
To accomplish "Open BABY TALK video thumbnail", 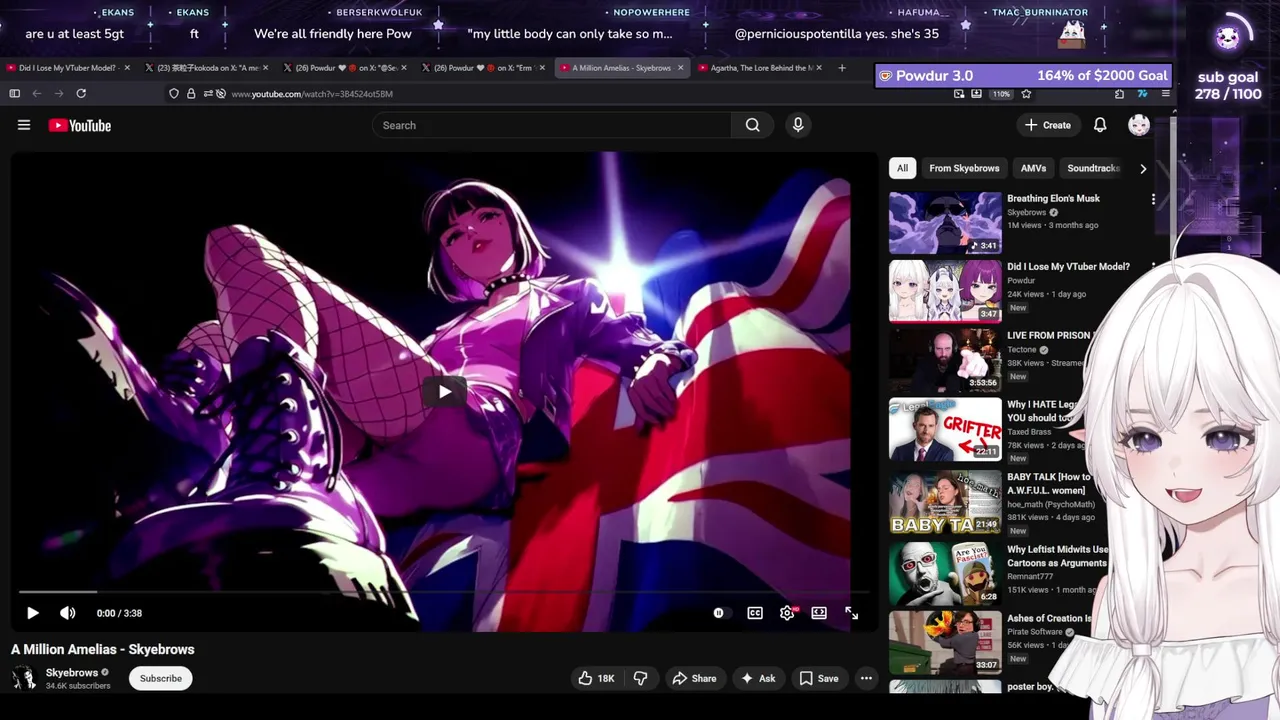I will (945, 502).
